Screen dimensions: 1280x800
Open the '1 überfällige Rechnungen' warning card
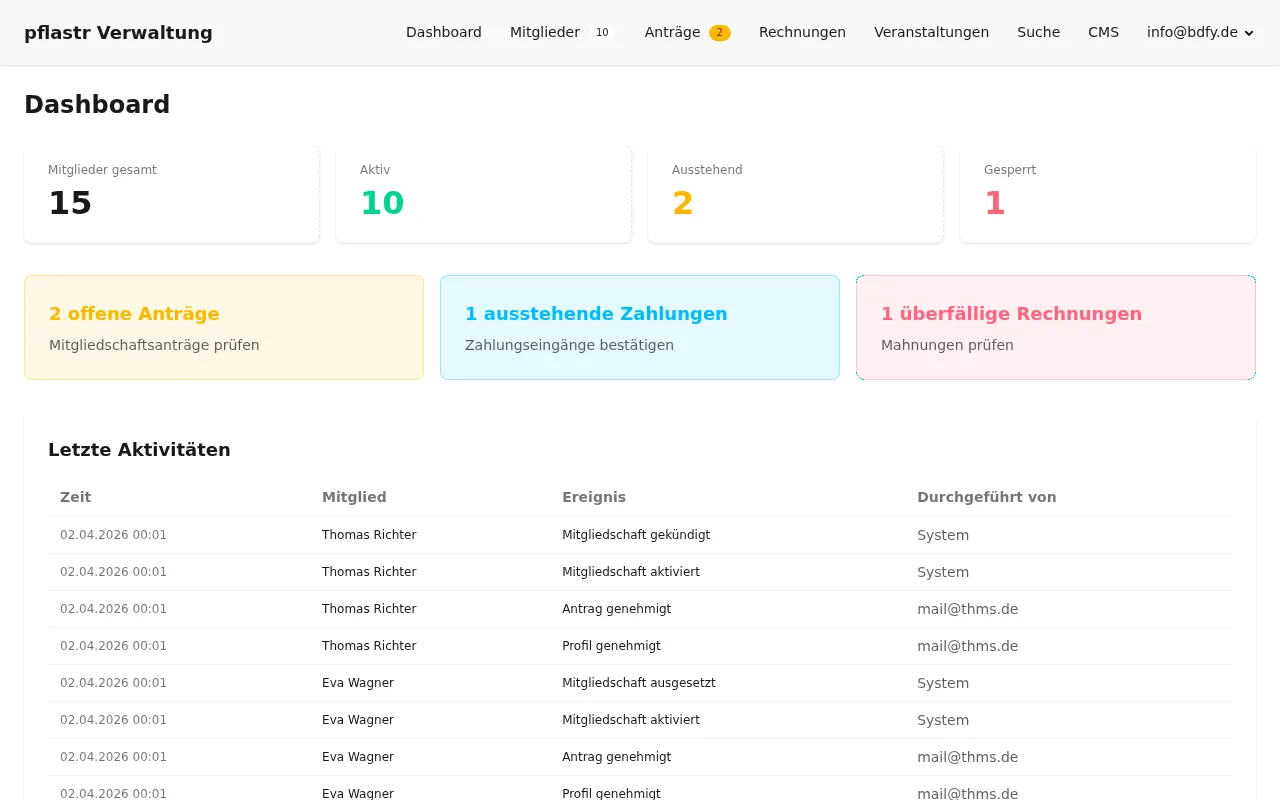pyautogui.click(x=1056, y=327)
